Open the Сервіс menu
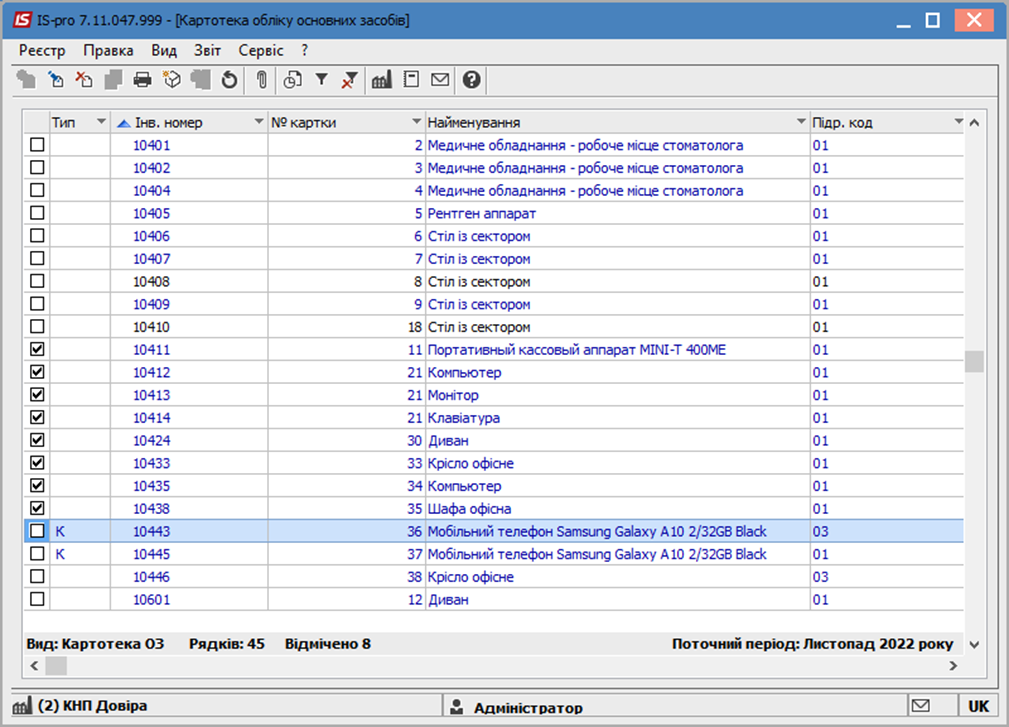Viewport: 1009px width, 727px height. [x=261, y=50]
